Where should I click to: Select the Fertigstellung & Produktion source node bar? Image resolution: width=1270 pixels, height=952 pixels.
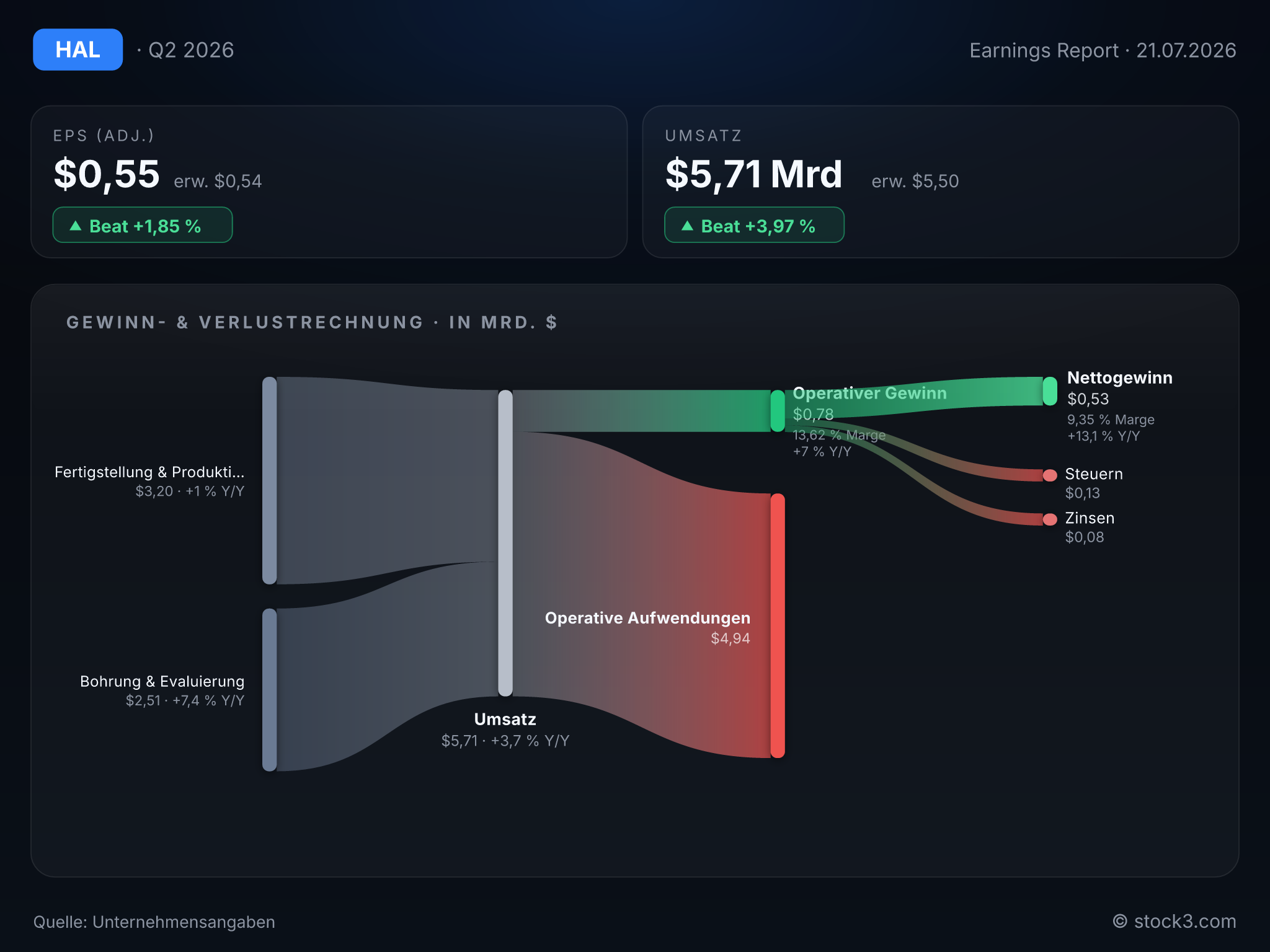(270, 480)
